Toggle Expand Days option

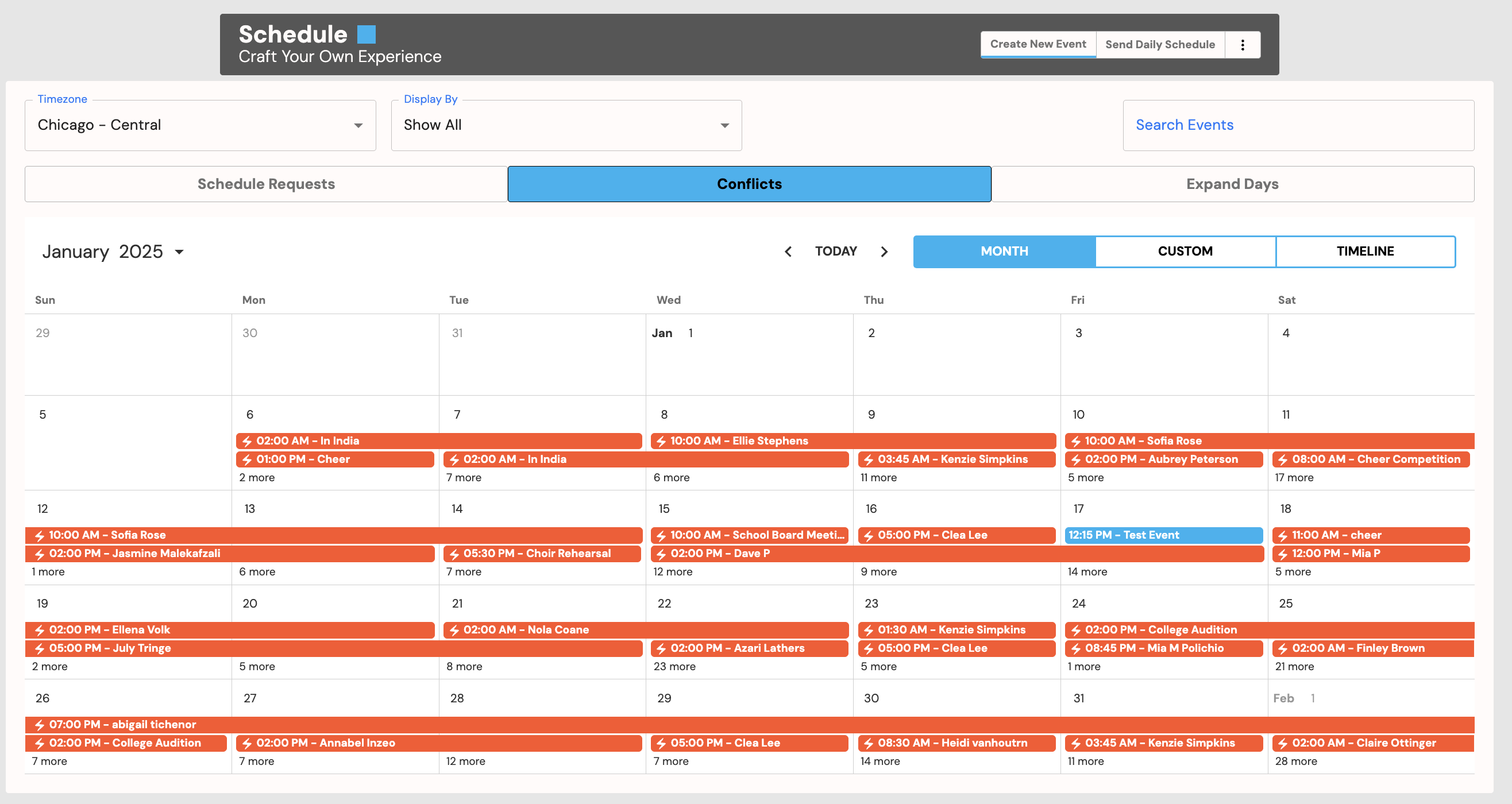[1232, 184]
